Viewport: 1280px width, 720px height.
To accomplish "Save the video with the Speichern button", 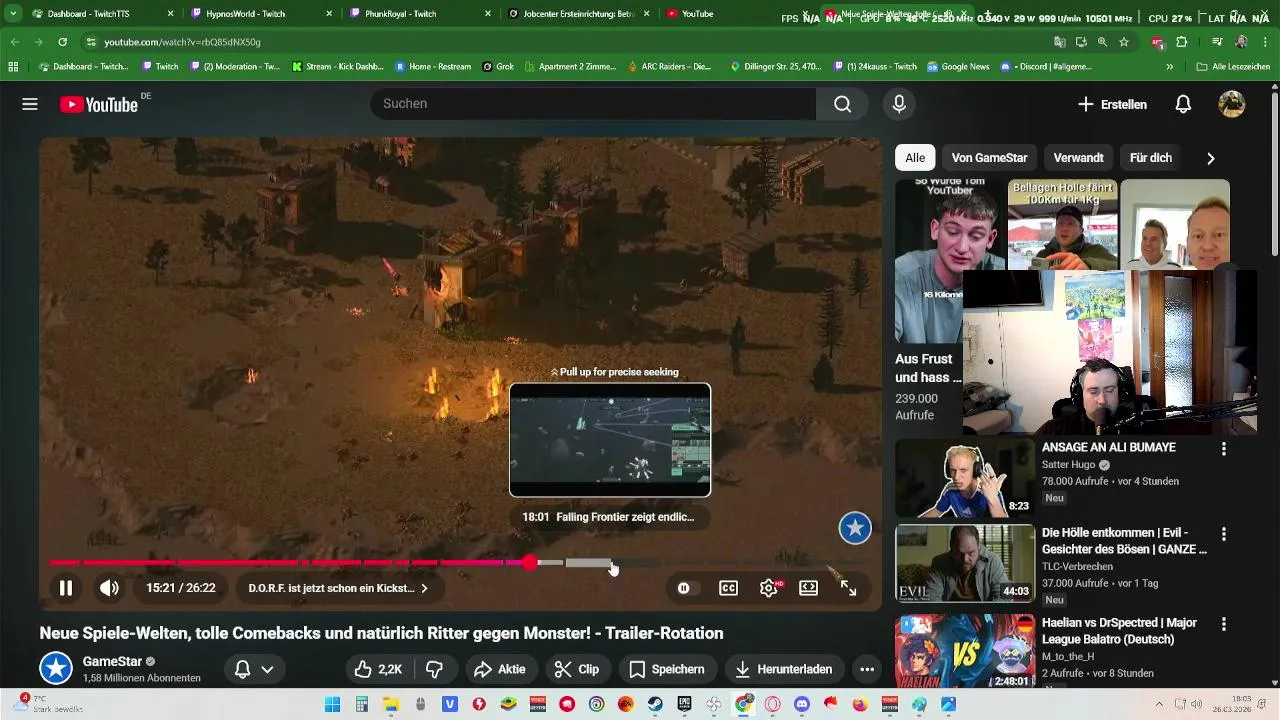I will [667, 669].
